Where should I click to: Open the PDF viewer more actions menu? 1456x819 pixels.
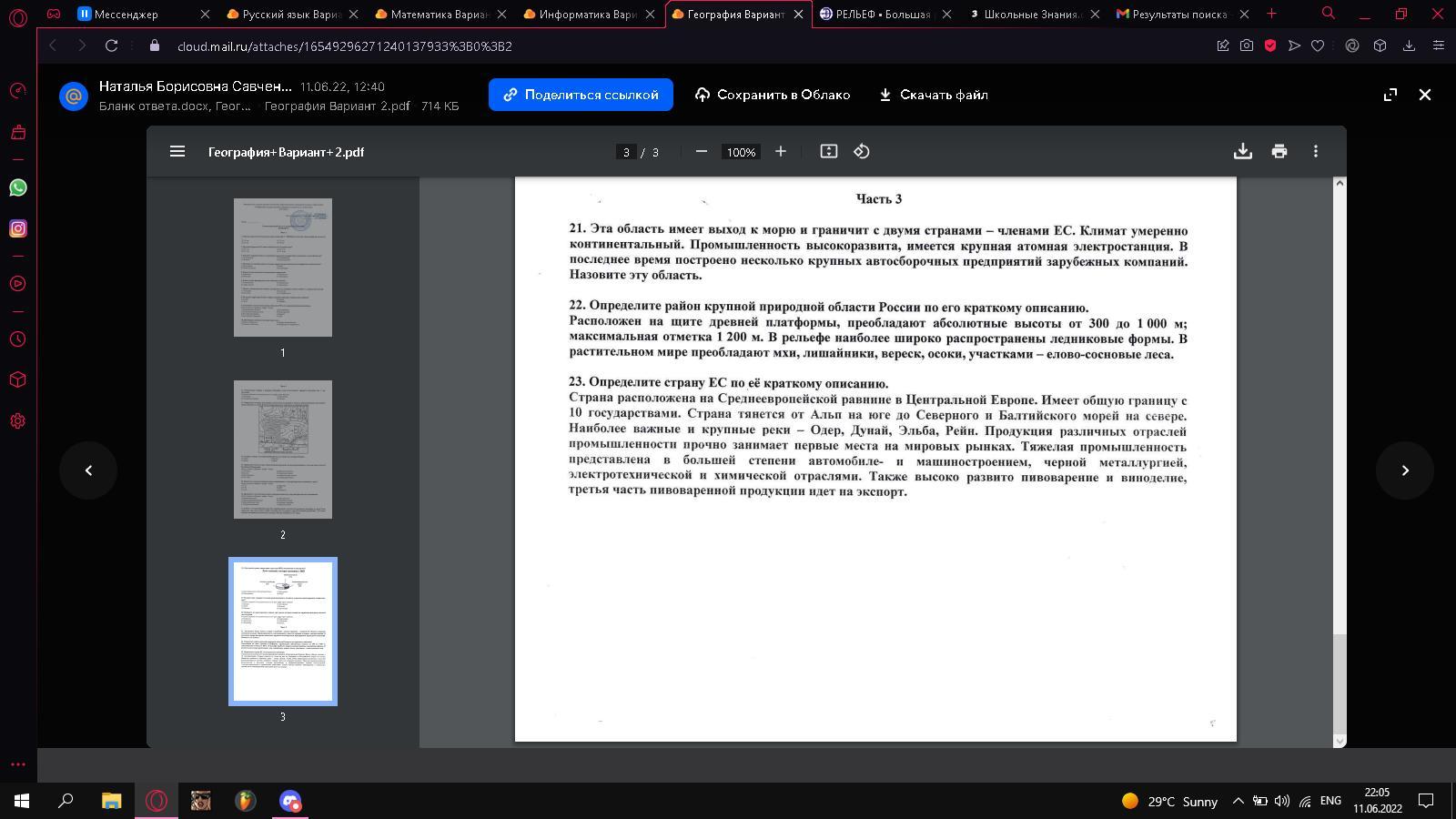[1316, 152]
